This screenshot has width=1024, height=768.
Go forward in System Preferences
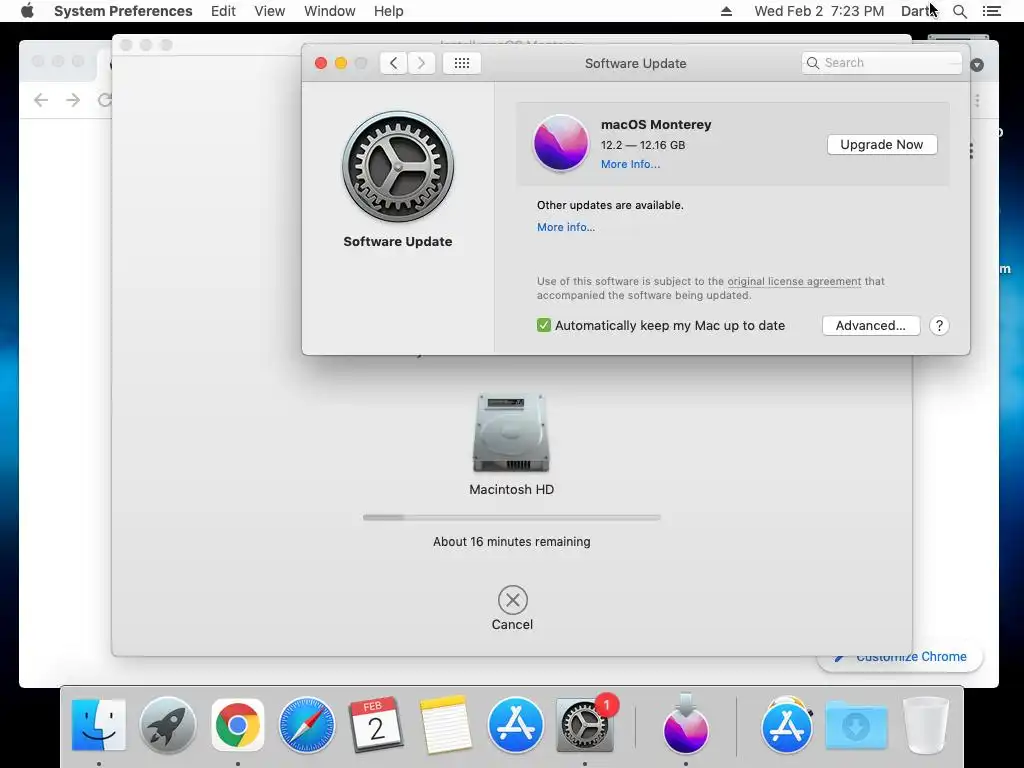421,63
